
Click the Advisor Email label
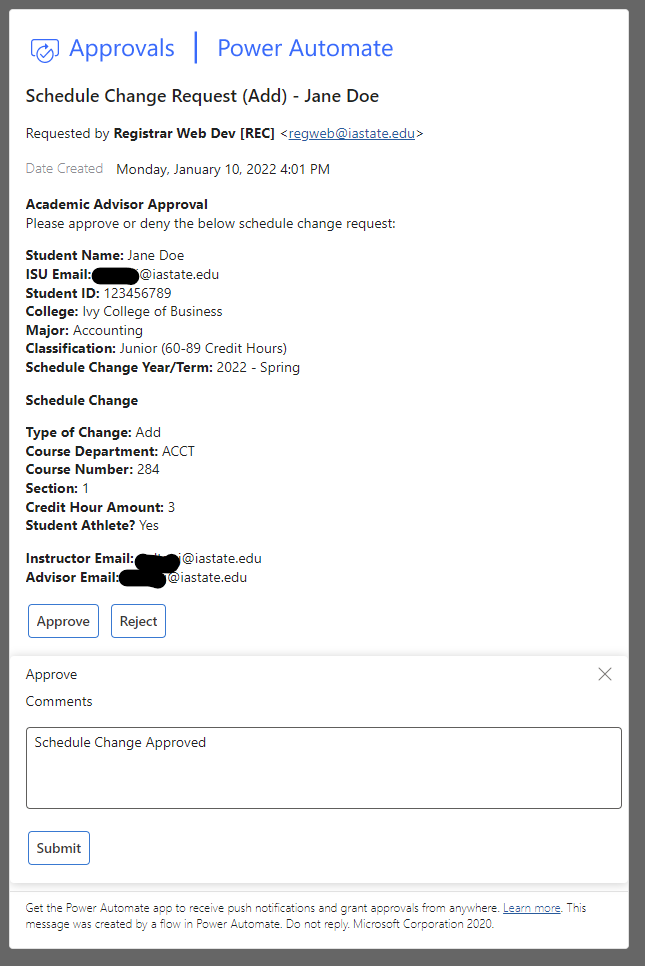[x=72, y=578]
